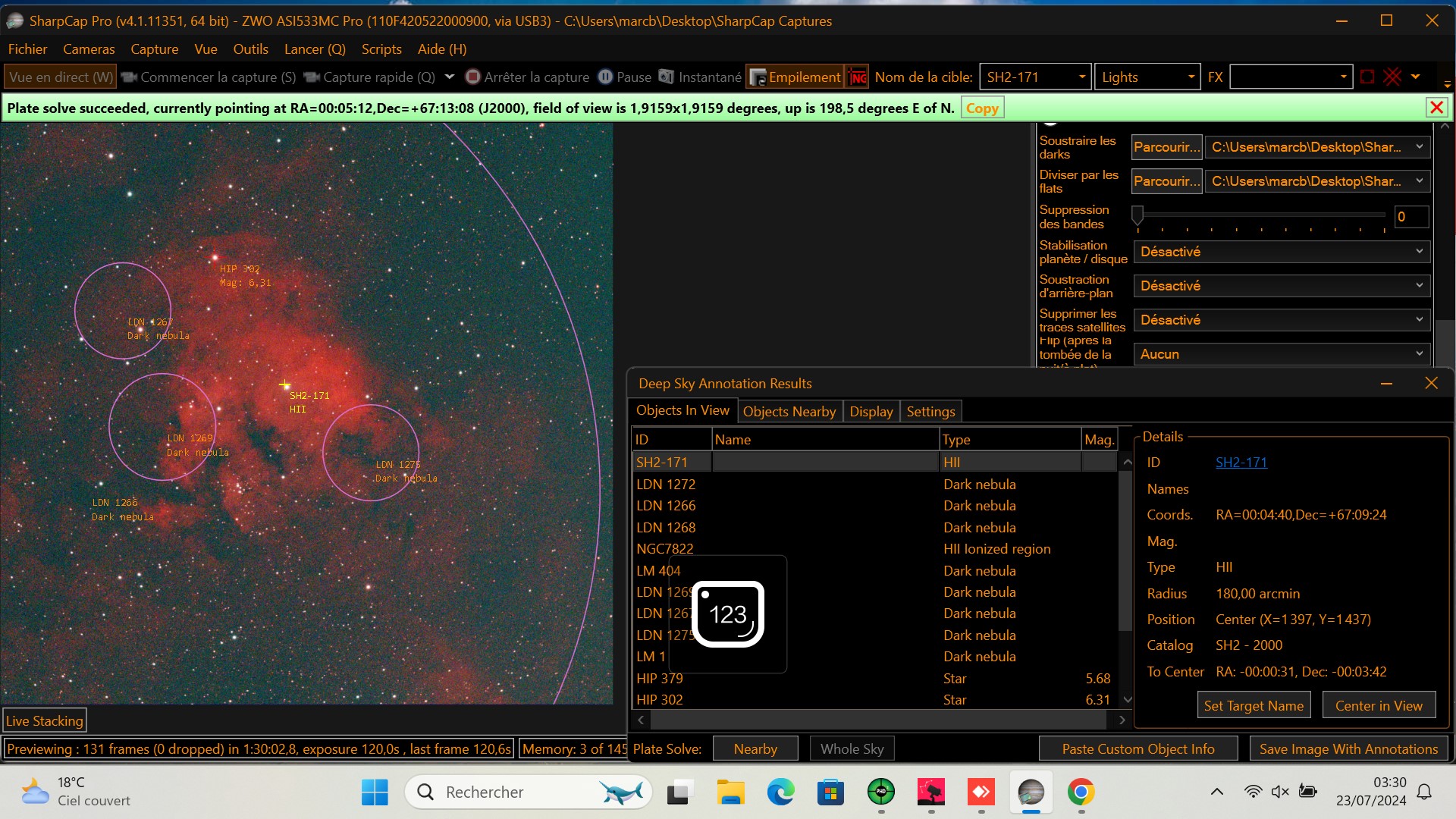Start capture with Commencer la capture
Image resolution: width=1456 pixels, height=819 pixels.
(x=209, y=77)
